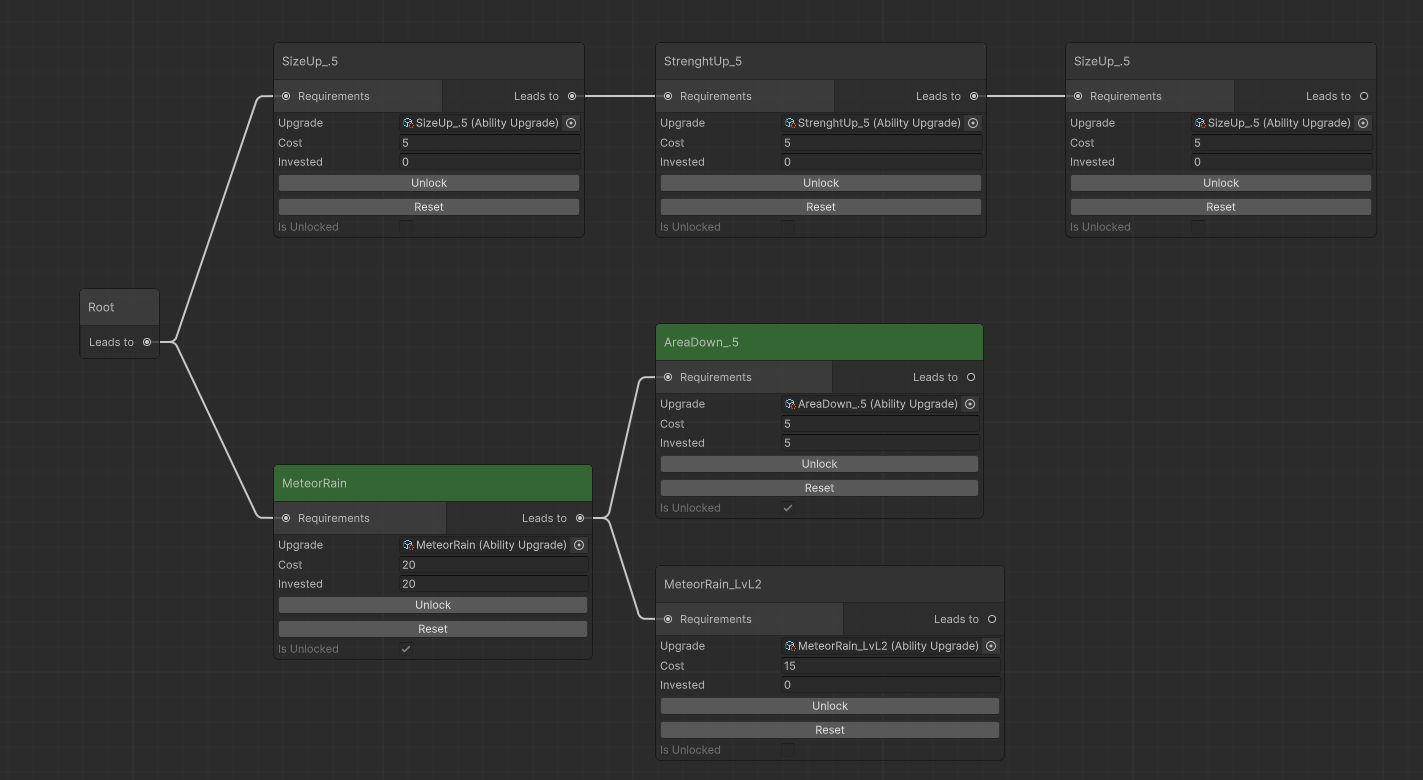
Task: Click Reset button on MeteorRain node
Action: (x=433, y=629)
